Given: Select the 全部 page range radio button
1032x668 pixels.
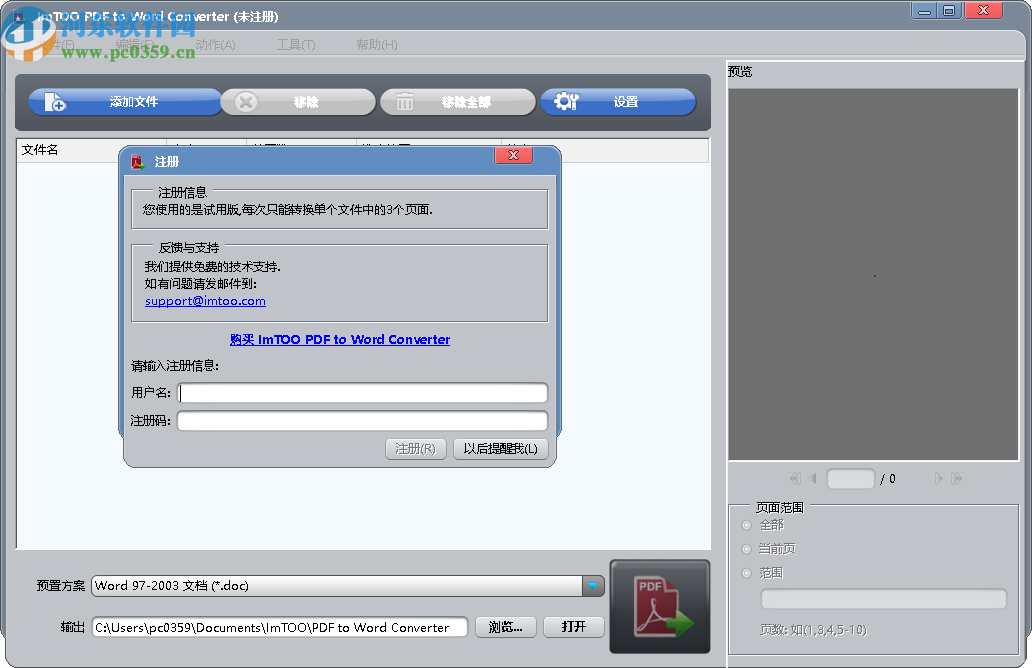Looking at the screenshot, I should [746, 524].
